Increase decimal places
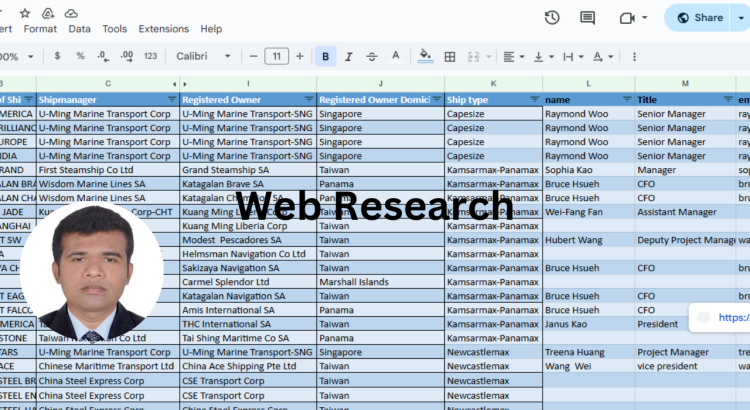This screenshot has width=750, height=410. pos(127,56)
